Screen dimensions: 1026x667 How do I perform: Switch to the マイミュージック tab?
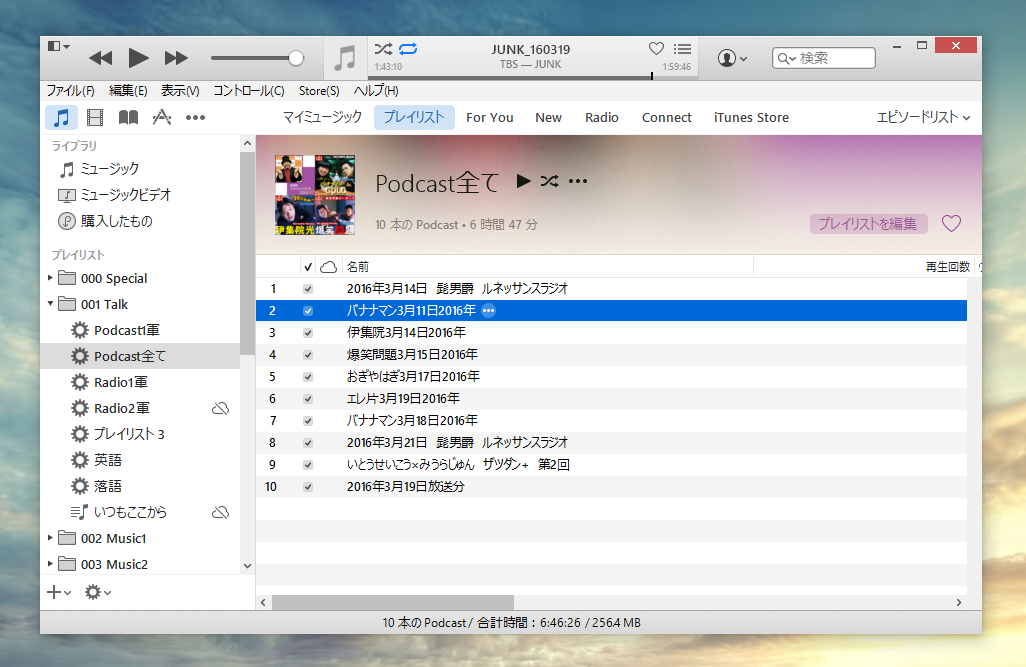(322, 118)
